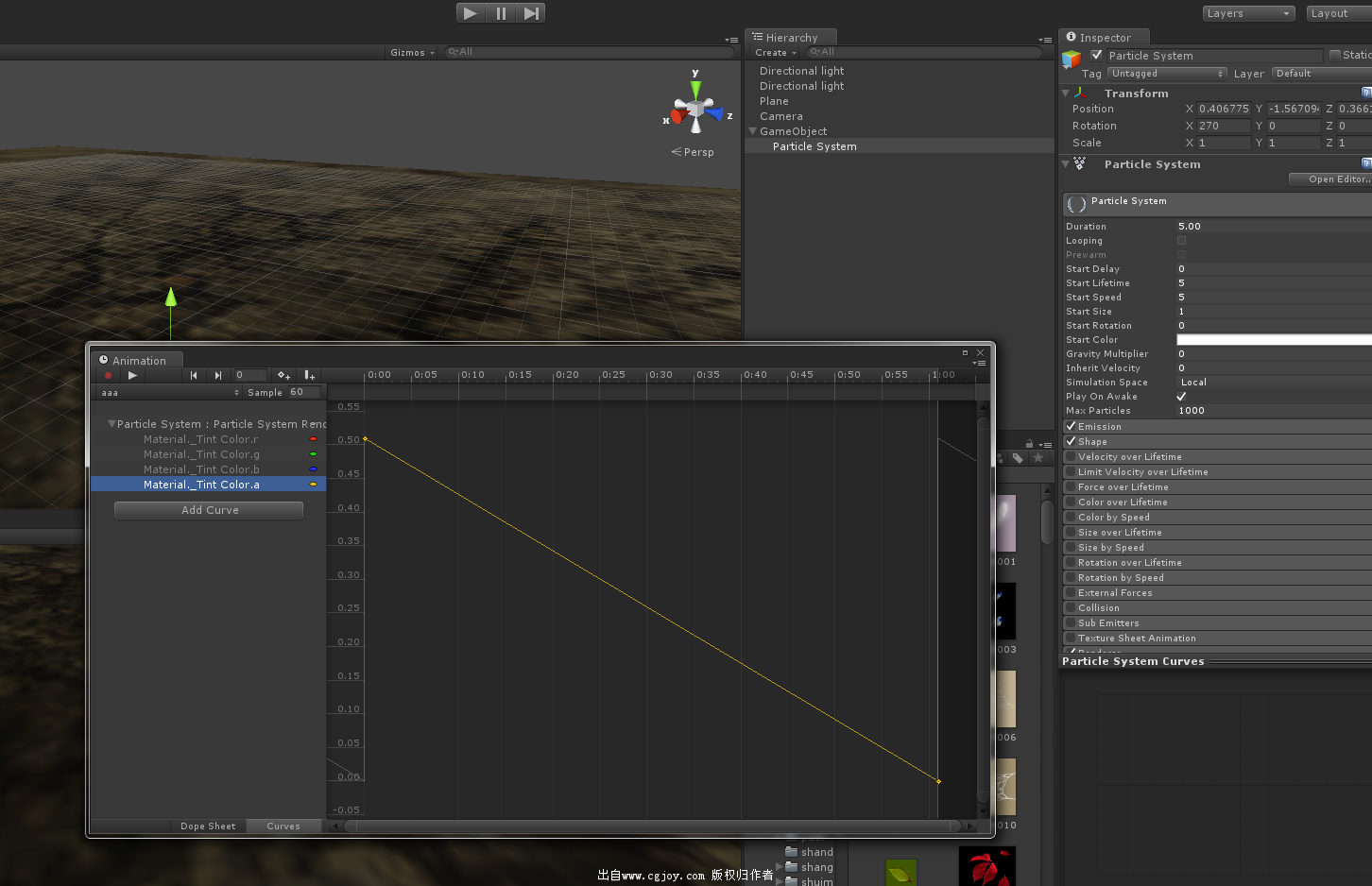Start recording in the Animation window
Viewport: 1372px width, 886px height.
[x=108, y=375]
